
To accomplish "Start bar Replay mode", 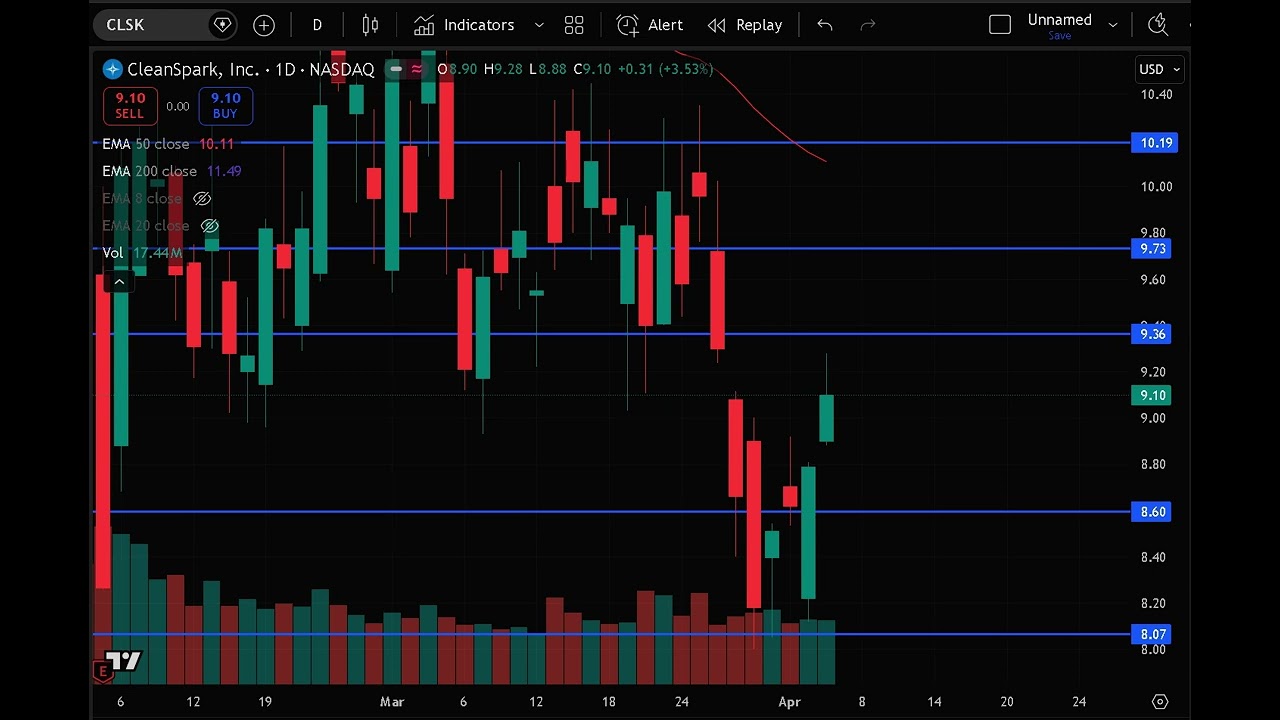I will click(745, 25).
